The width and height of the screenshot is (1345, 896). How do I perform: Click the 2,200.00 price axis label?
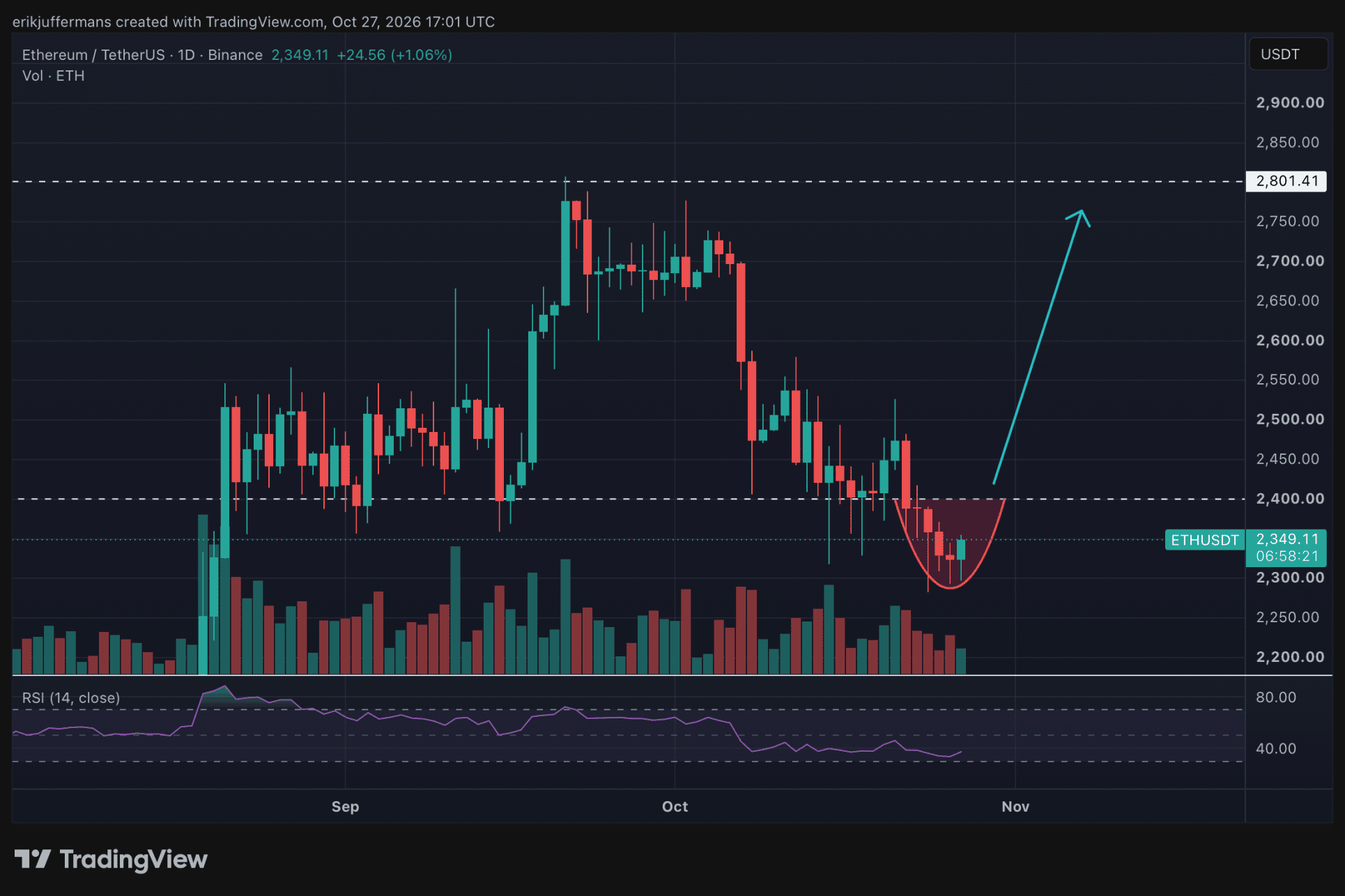pyautogui.click(x=1290, y=656)
